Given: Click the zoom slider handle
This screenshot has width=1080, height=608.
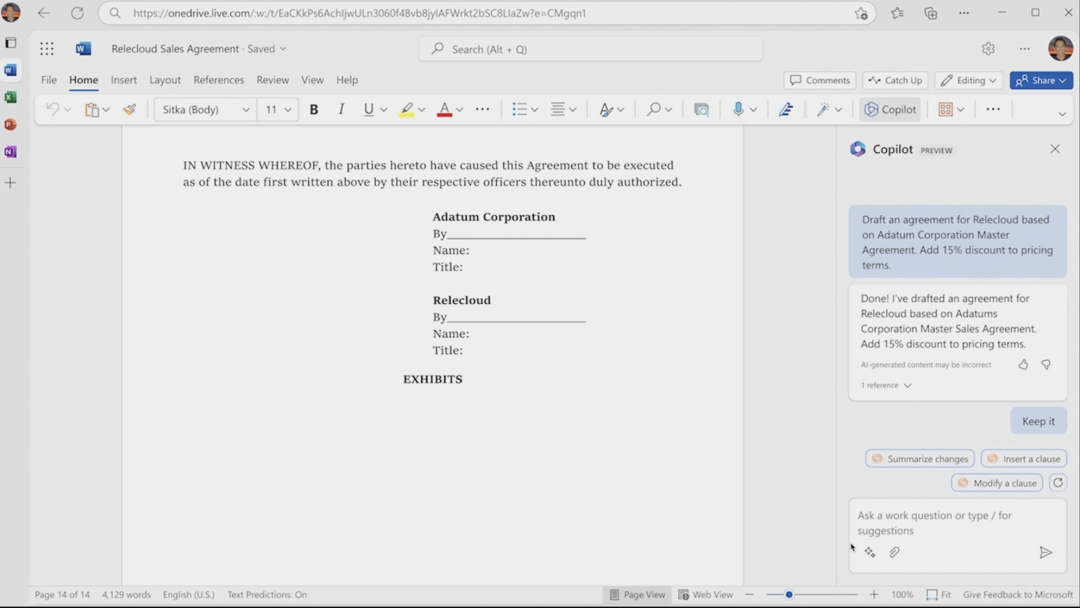Looking at the screenshot, I should pos(789,595).
